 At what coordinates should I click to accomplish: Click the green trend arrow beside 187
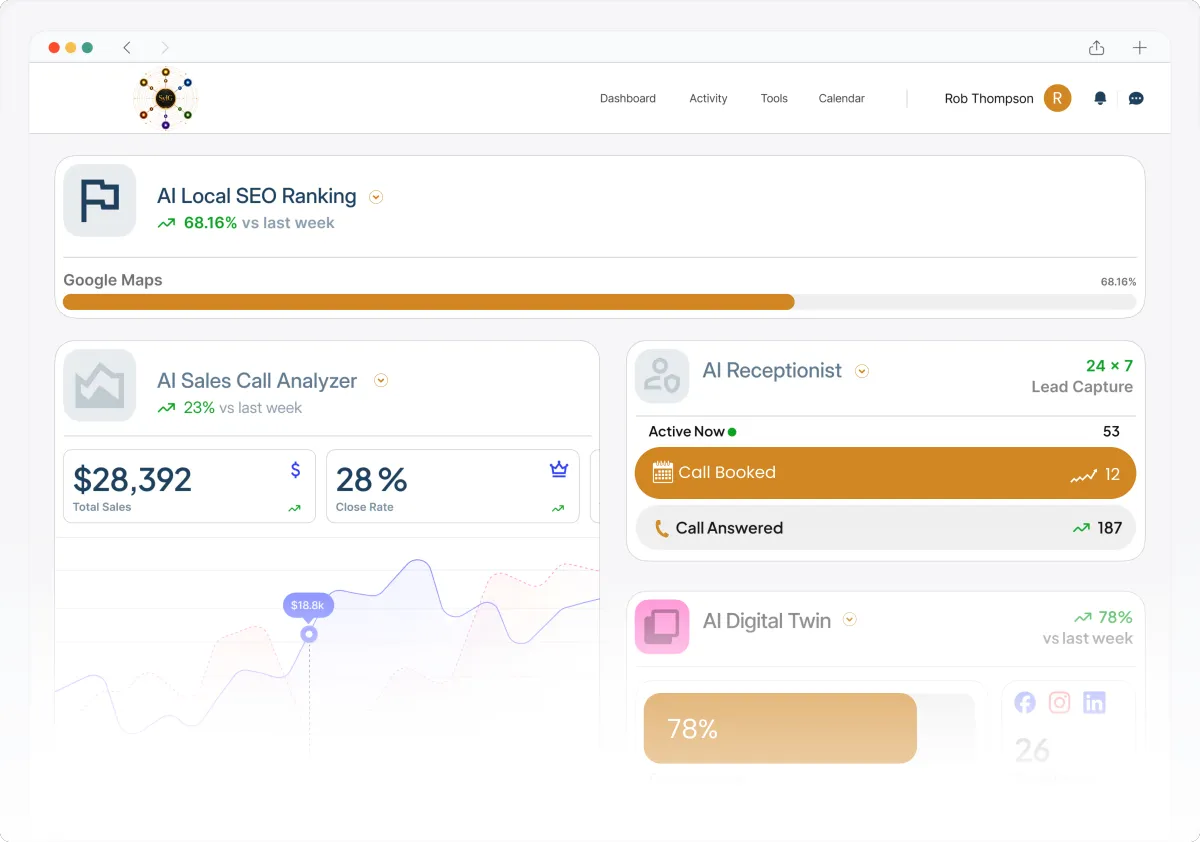point(1081,528)
